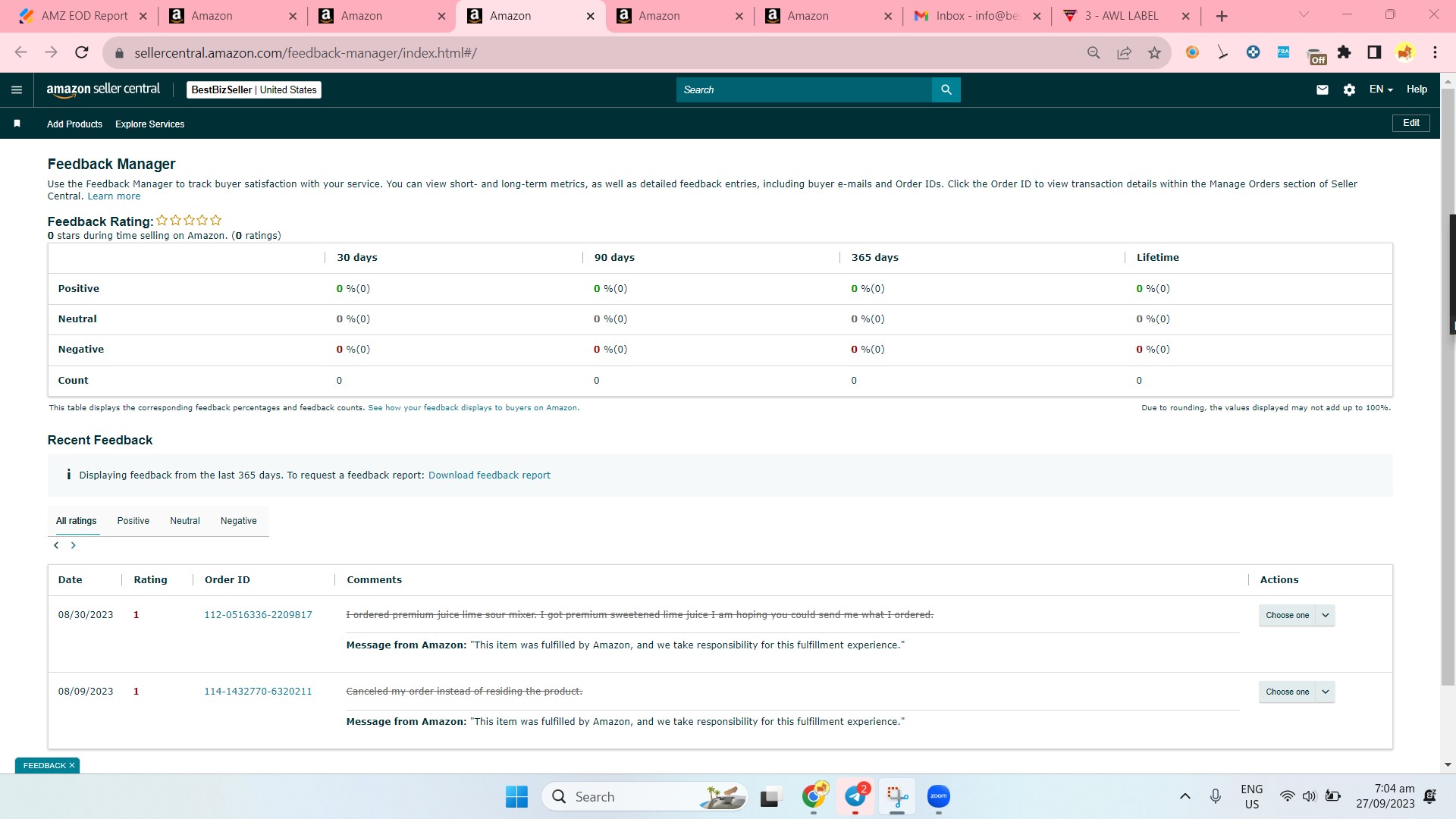Click See how your feedback displays link
The height and width of the screenshot is (819, 1456).
click(472, 408)
